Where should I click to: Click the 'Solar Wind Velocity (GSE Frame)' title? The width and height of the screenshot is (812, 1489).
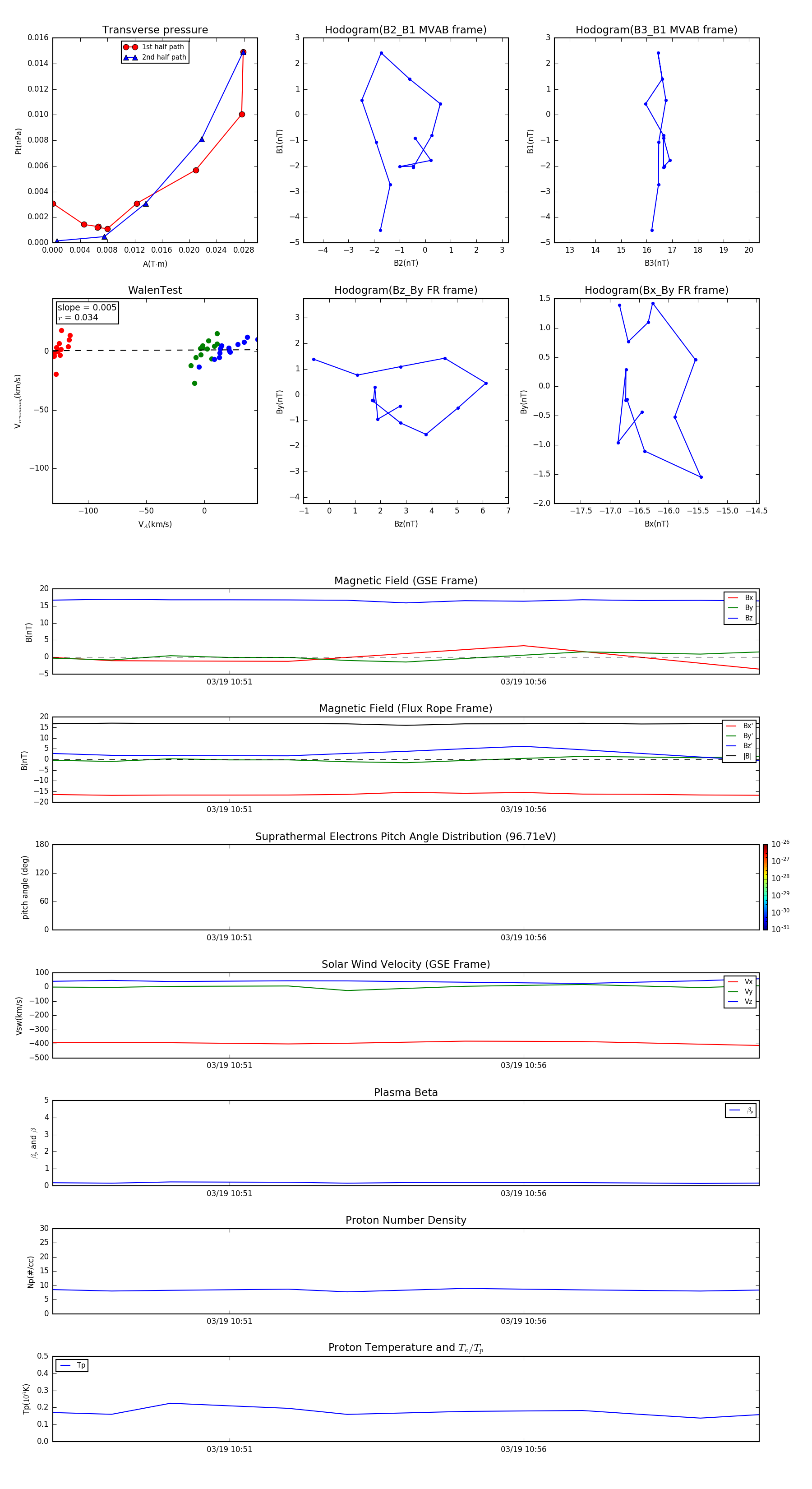[406, 964]
